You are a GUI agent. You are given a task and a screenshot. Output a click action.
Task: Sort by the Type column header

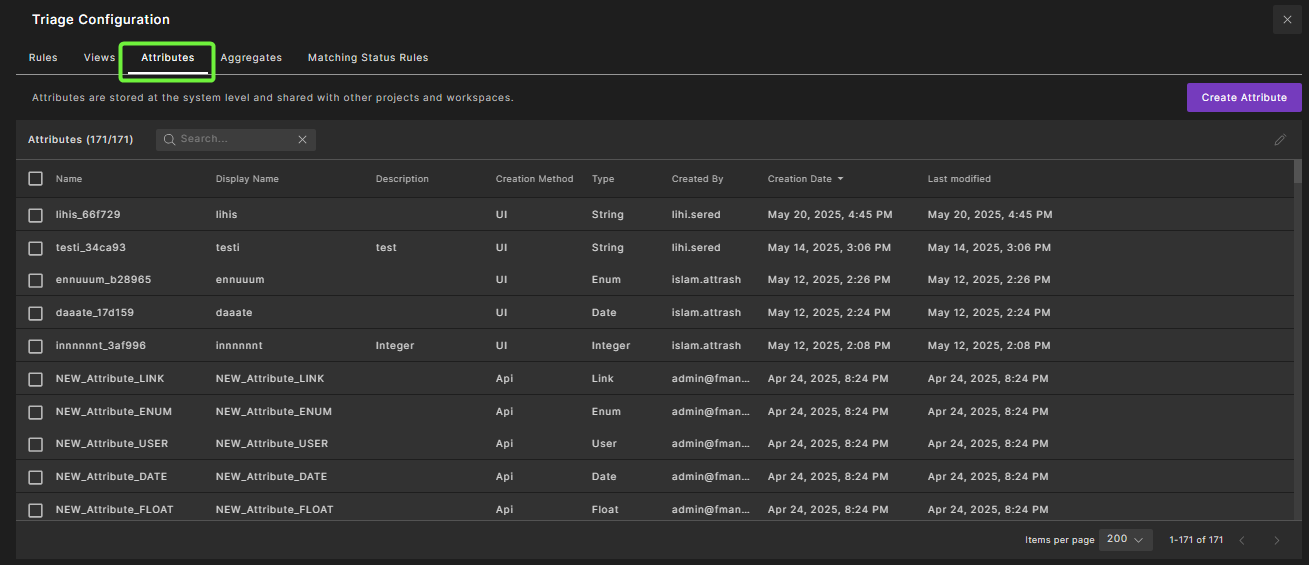click(603, 179)
